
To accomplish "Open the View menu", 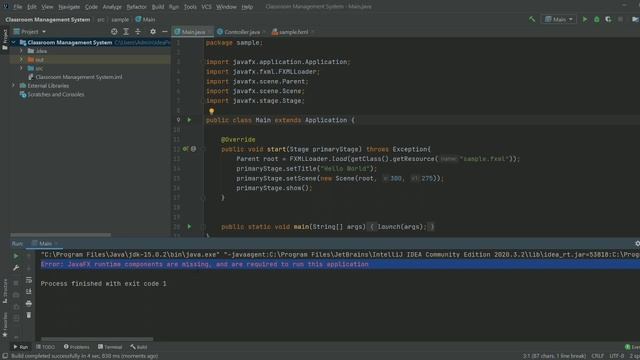I will pyautogui.click(x=47, y=7).
